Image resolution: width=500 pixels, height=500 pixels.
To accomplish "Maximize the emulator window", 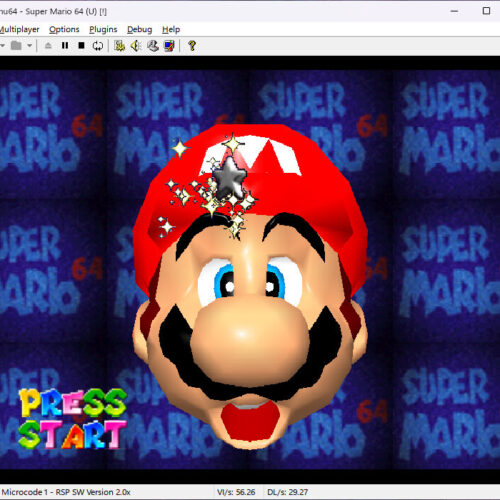I will (x=486, y=11).
